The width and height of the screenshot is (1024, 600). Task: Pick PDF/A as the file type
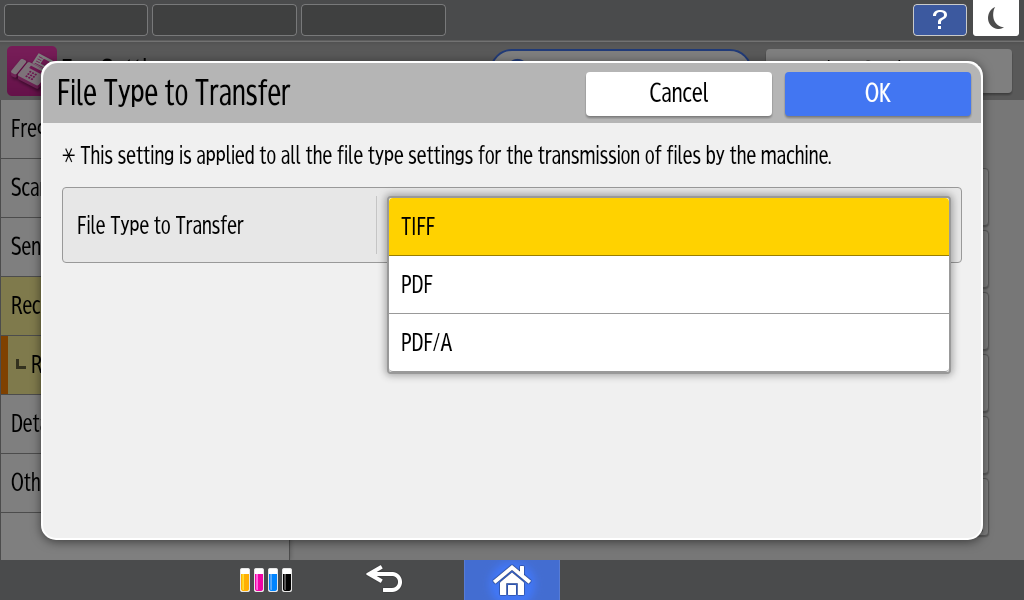[668, 343]
